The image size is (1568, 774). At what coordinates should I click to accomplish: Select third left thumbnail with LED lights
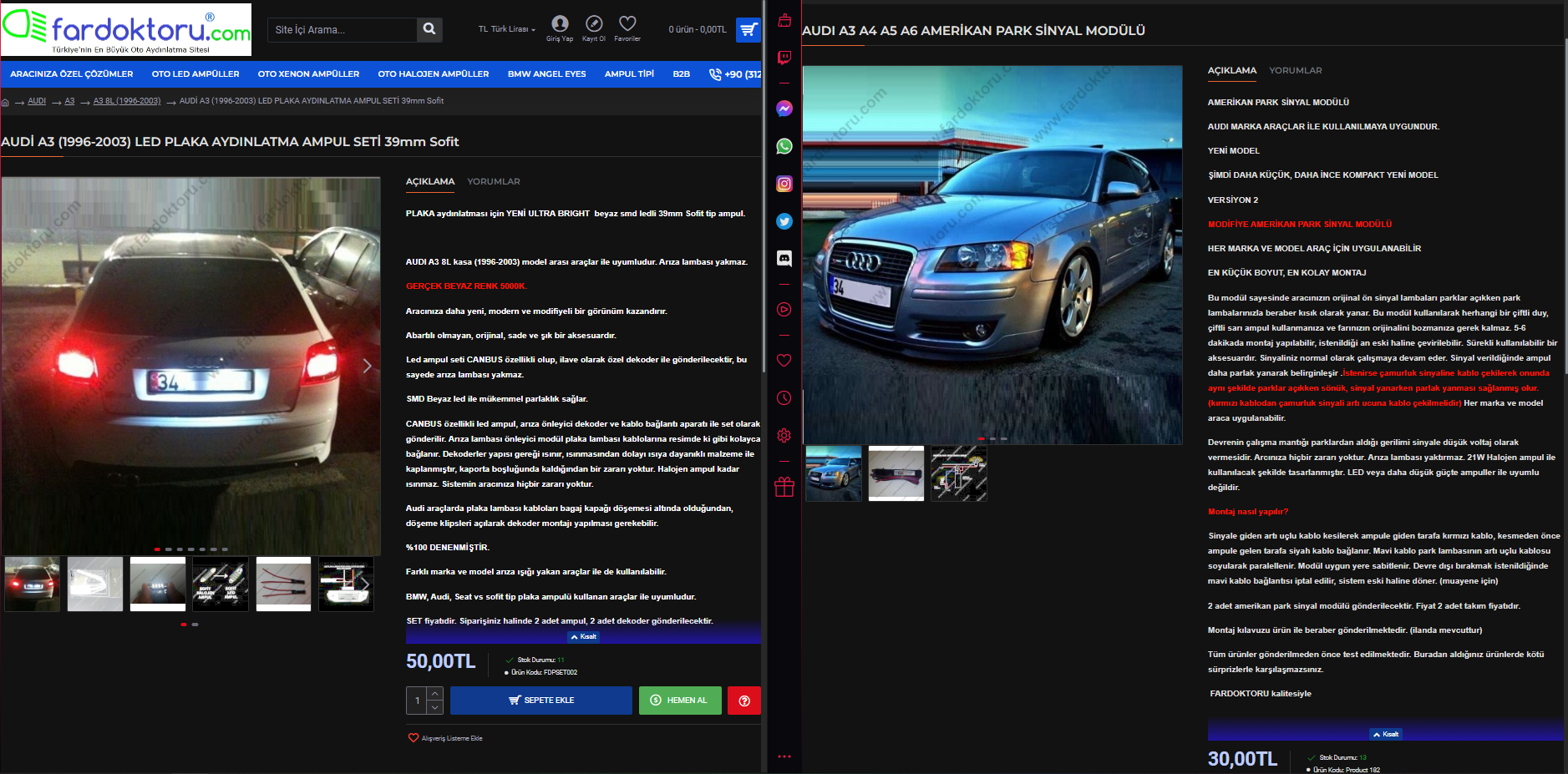pyautogui.click(x=158, y=584)
